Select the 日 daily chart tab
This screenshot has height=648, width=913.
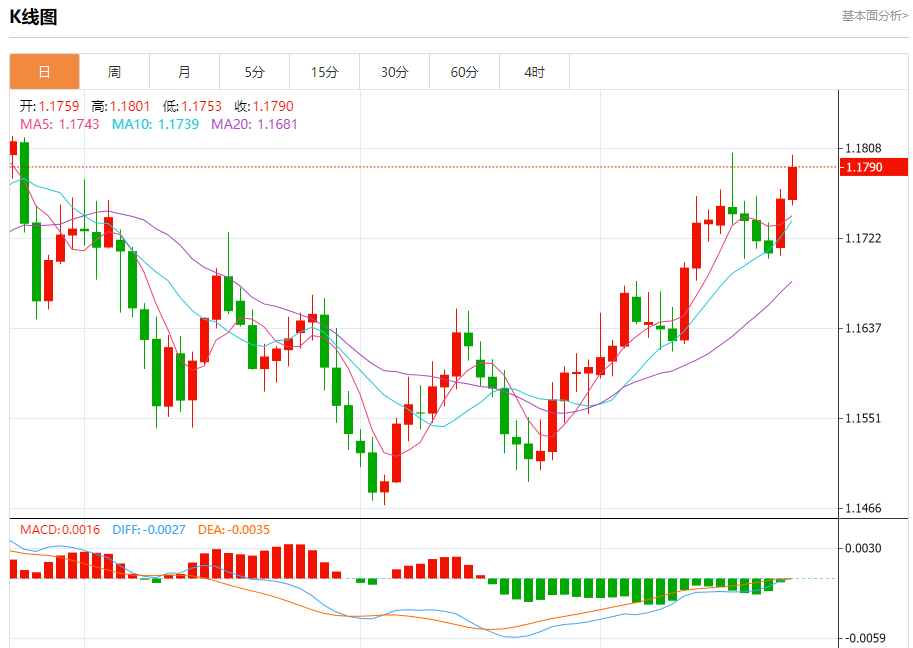point(44,72)
